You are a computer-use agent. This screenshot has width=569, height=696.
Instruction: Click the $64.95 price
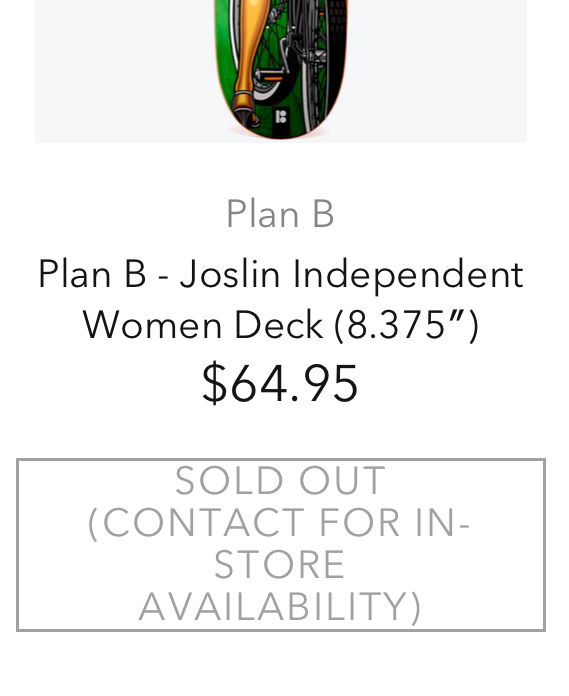[280, 383]
